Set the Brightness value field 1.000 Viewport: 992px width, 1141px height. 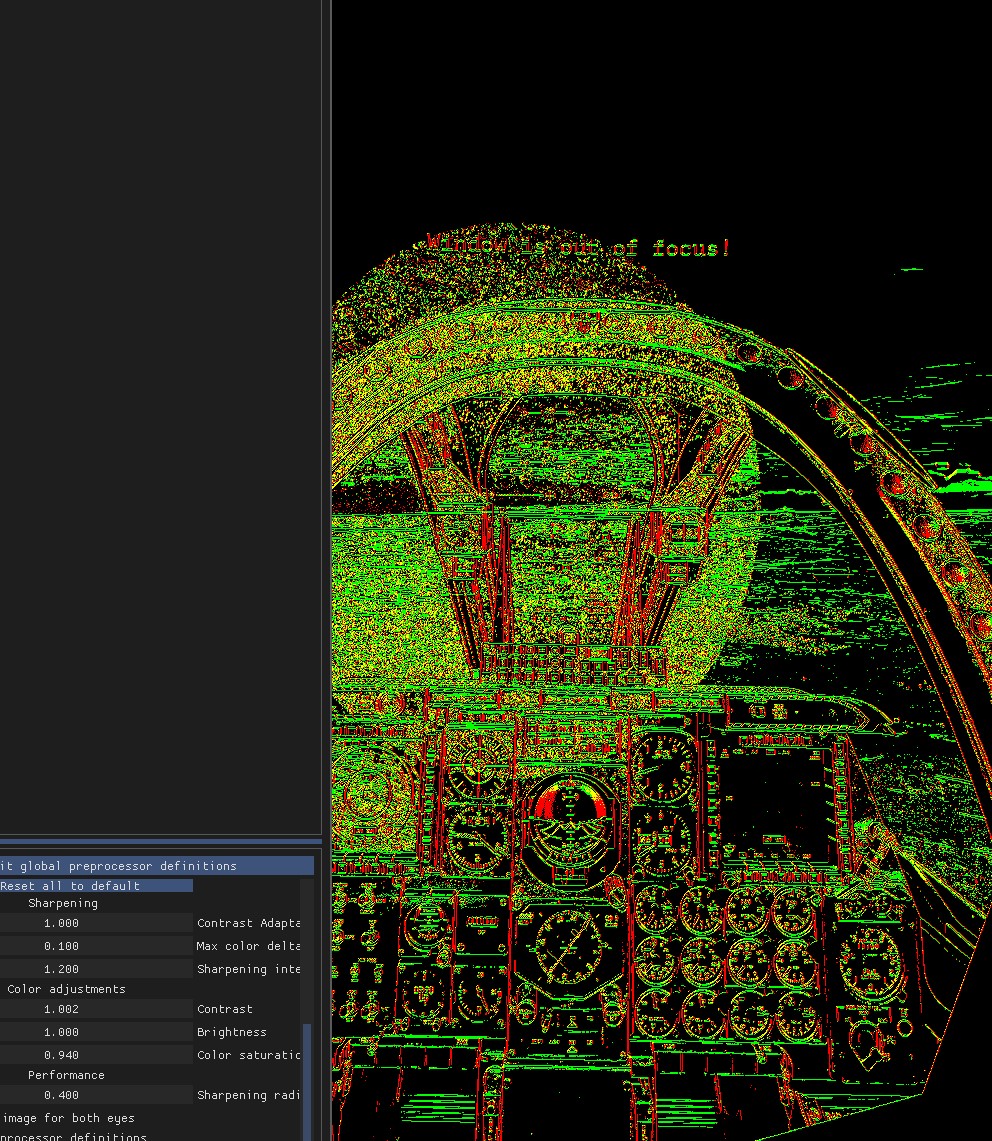[96, 1032]
